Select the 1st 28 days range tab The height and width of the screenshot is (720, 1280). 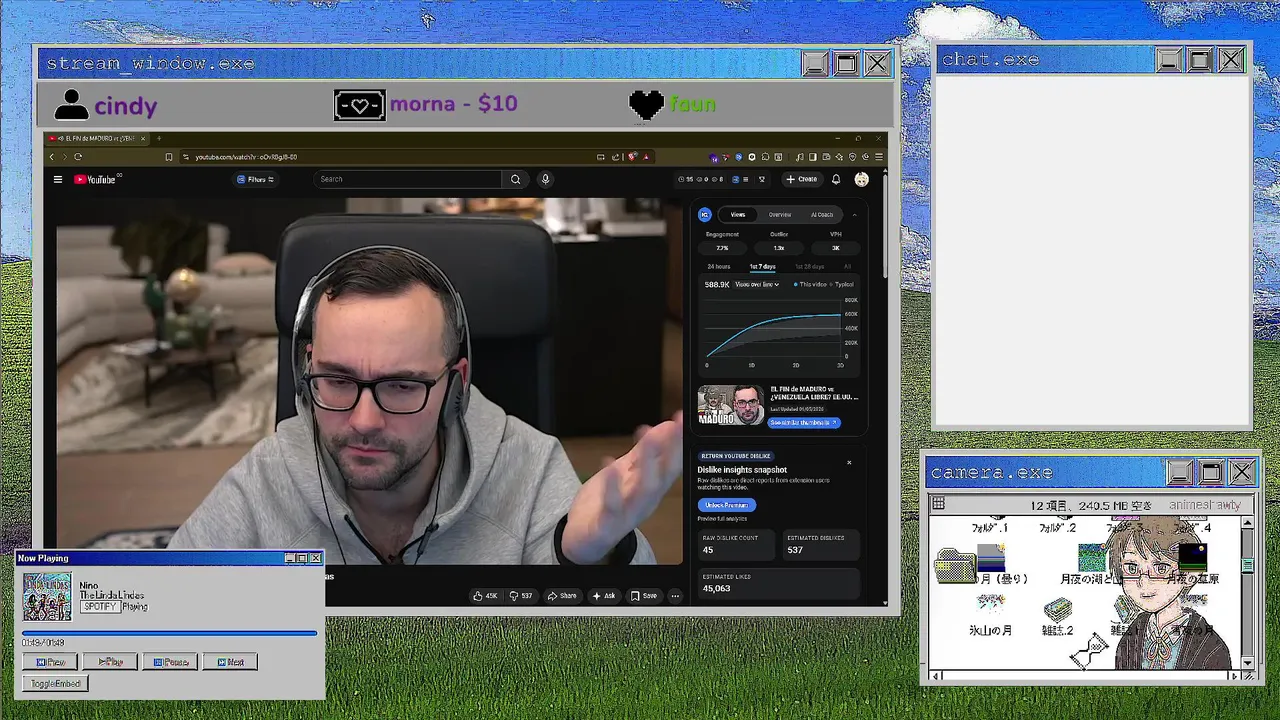810,267
